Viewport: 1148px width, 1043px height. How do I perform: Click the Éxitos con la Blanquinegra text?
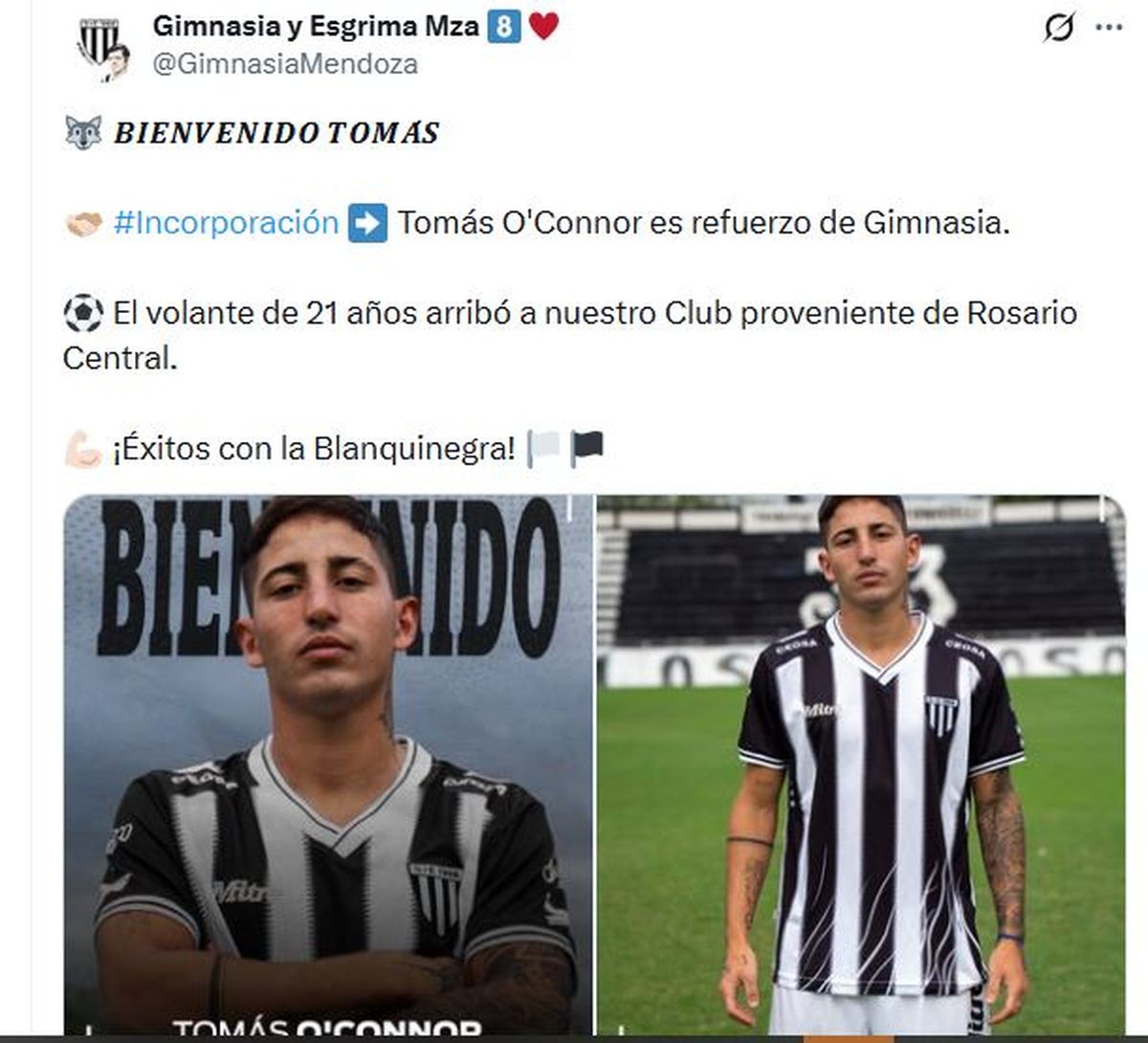pos(314,448)
